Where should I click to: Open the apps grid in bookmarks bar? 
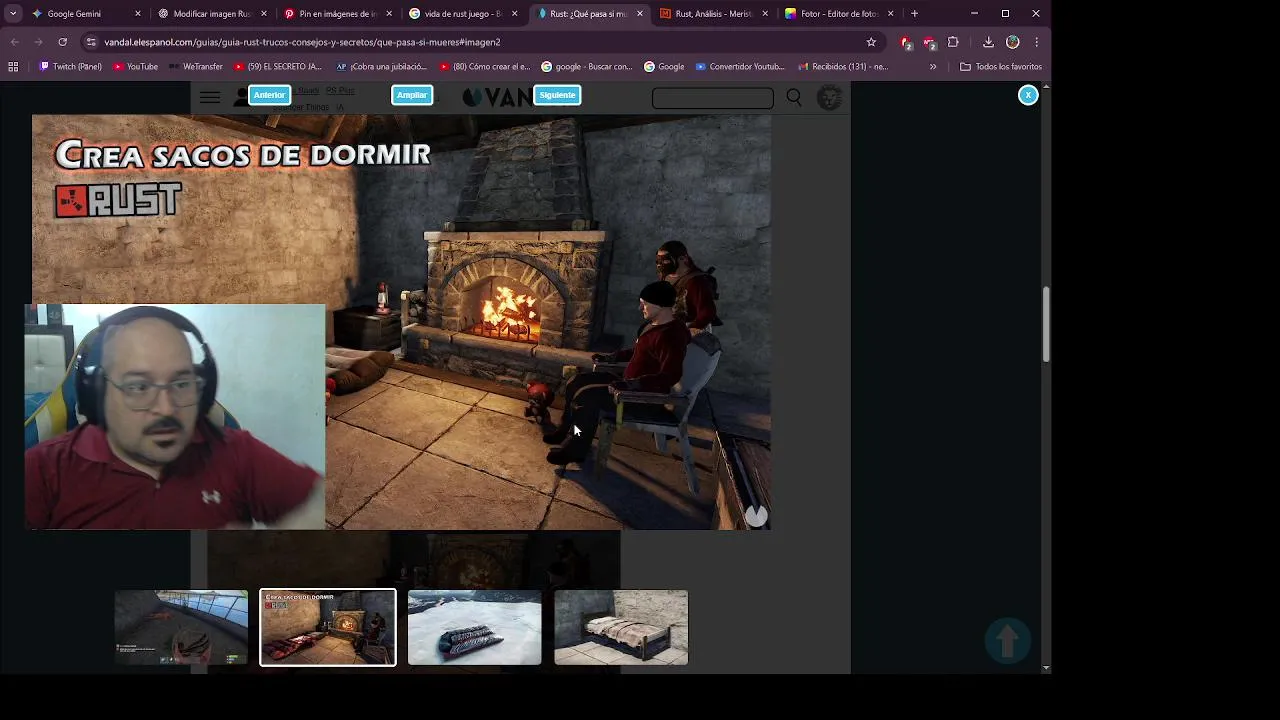point(13,67)
